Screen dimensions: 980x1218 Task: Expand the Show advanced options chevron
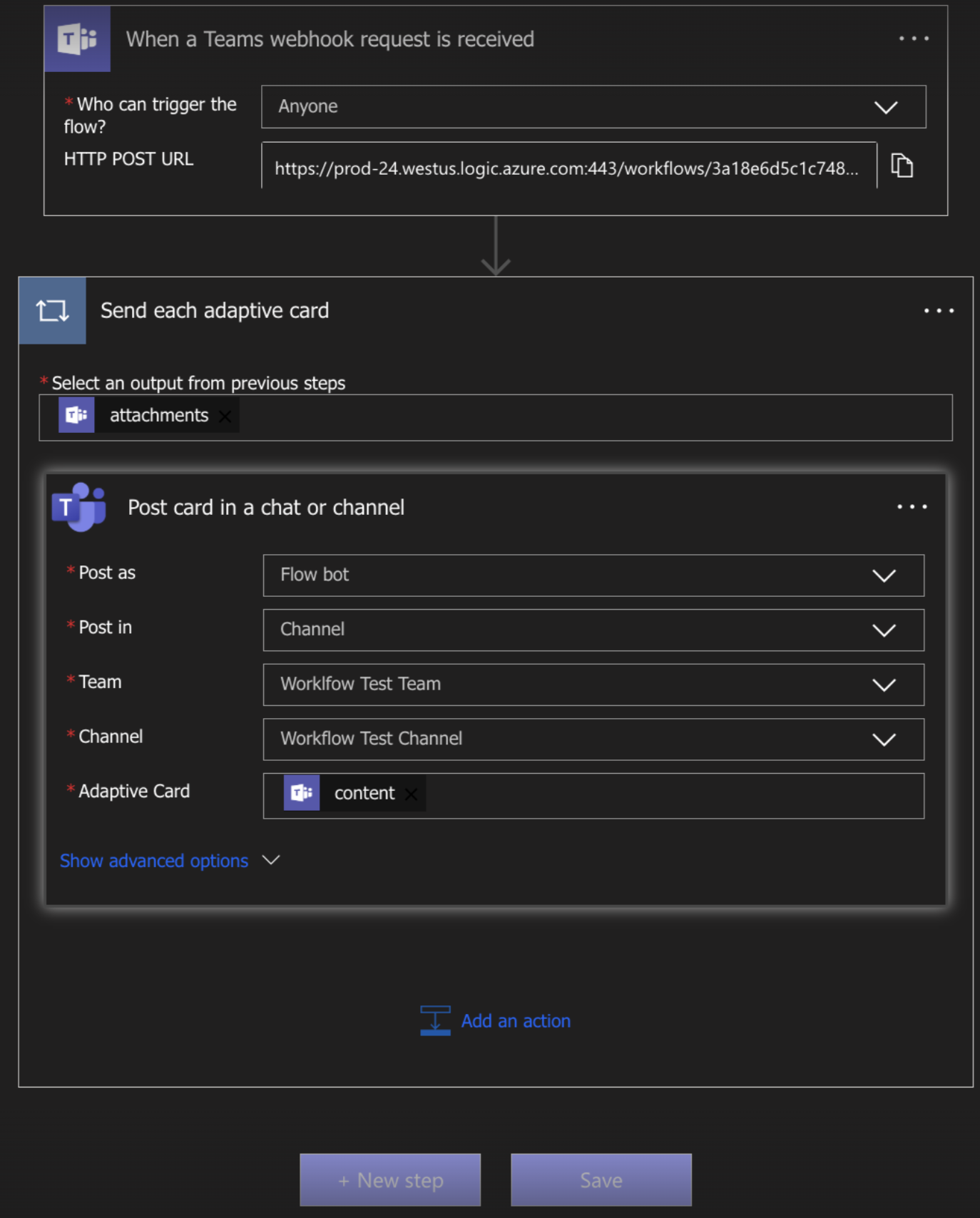pos(271,860)
